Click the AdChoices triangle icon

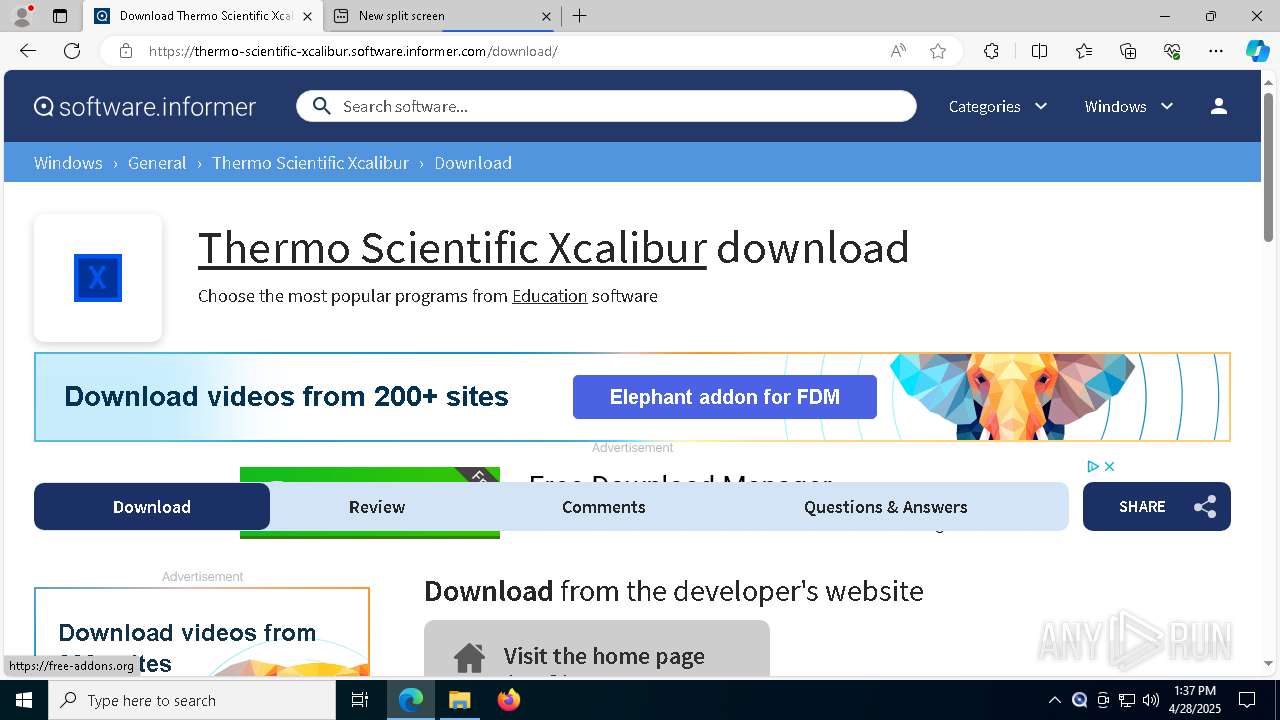coord(1093,466)
